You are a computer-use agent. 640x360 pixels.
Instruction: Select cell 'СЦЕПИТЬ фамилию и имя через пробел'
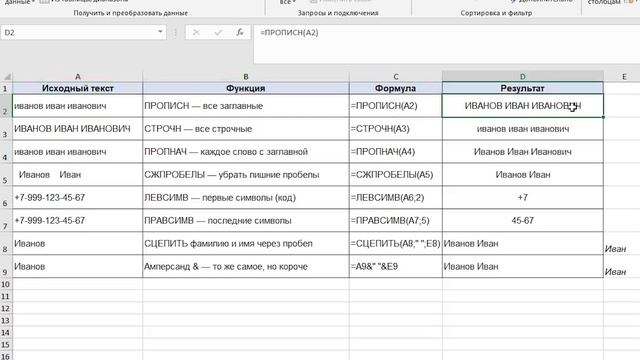click(x=246, y=244)
